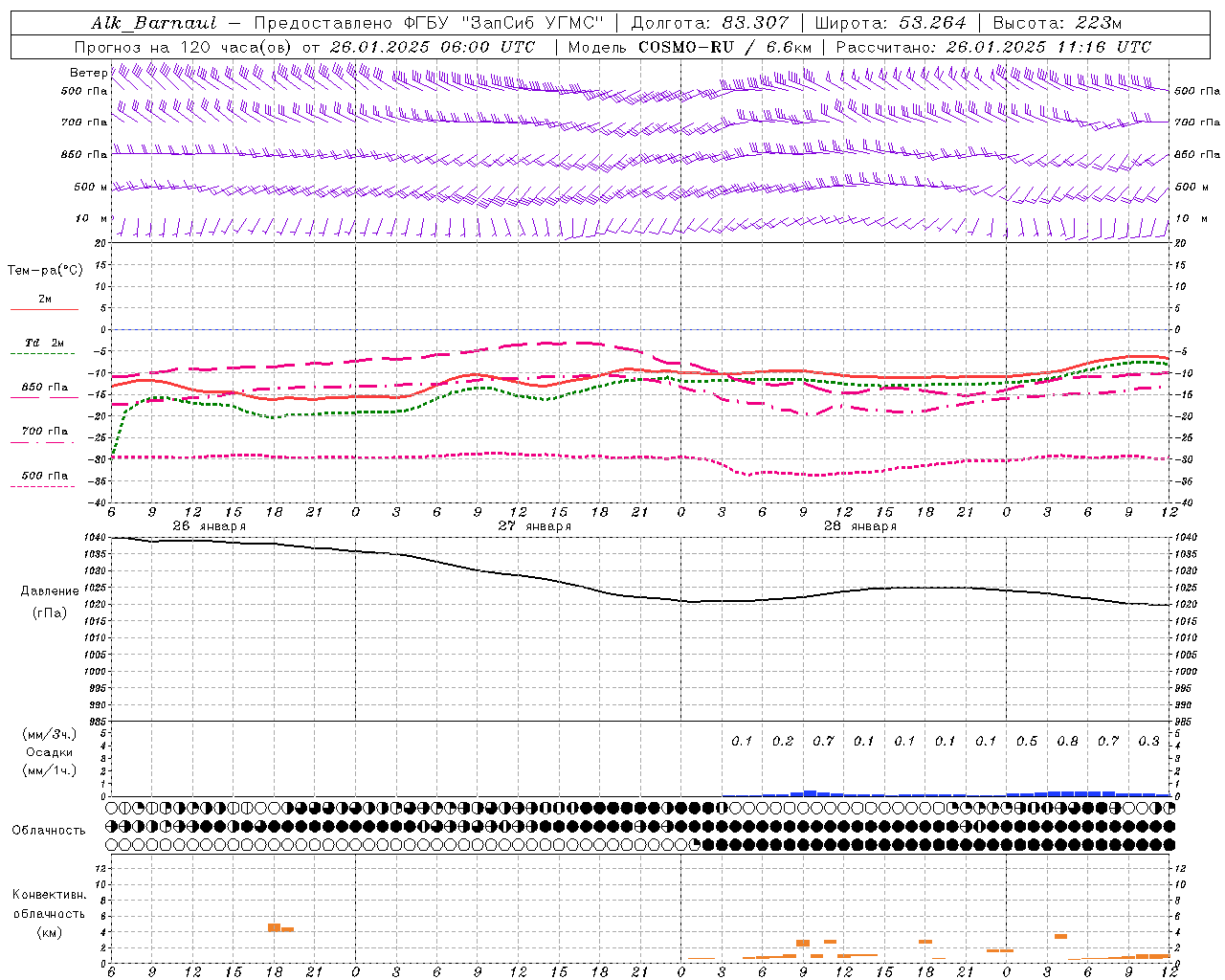
Task: Click the 0.2 three-hour precipitation value
Action: click(x=783, y=741)
